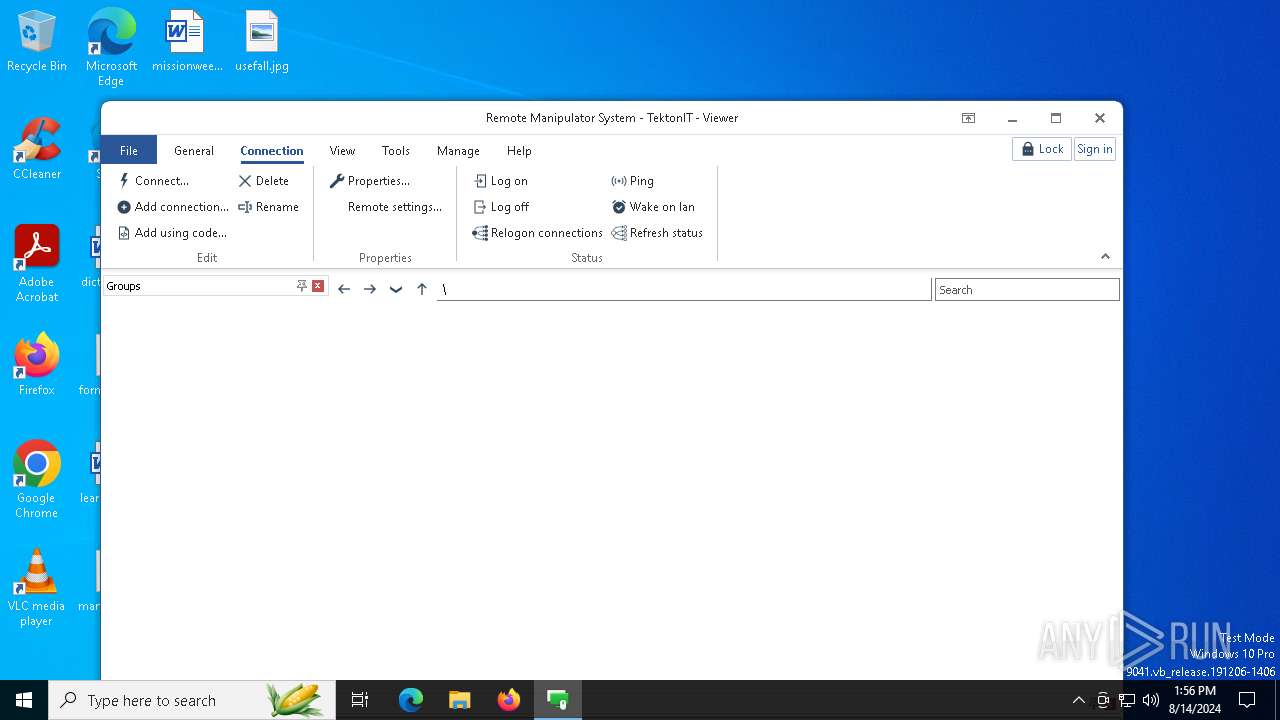Select the Adobe Acrobat desktop icon
The image size is (1280, 720).
click(37, 264)
